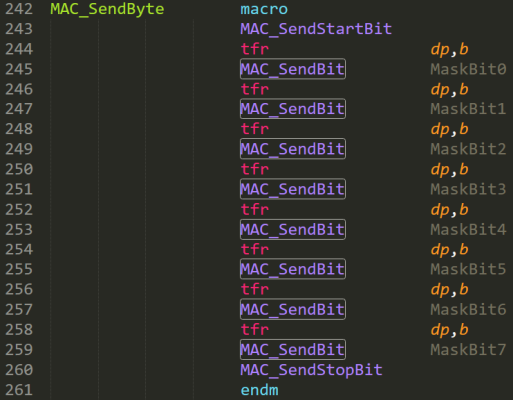Click the MaskBit2 operand

pos(468,149)
